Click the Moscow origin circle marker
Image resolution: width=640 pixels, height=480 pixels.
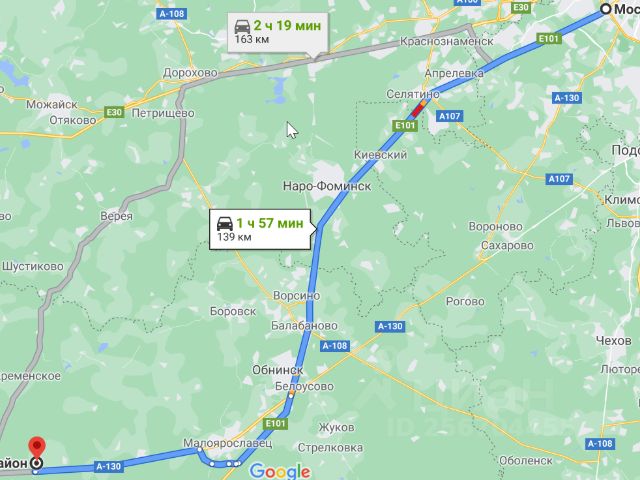606,9
